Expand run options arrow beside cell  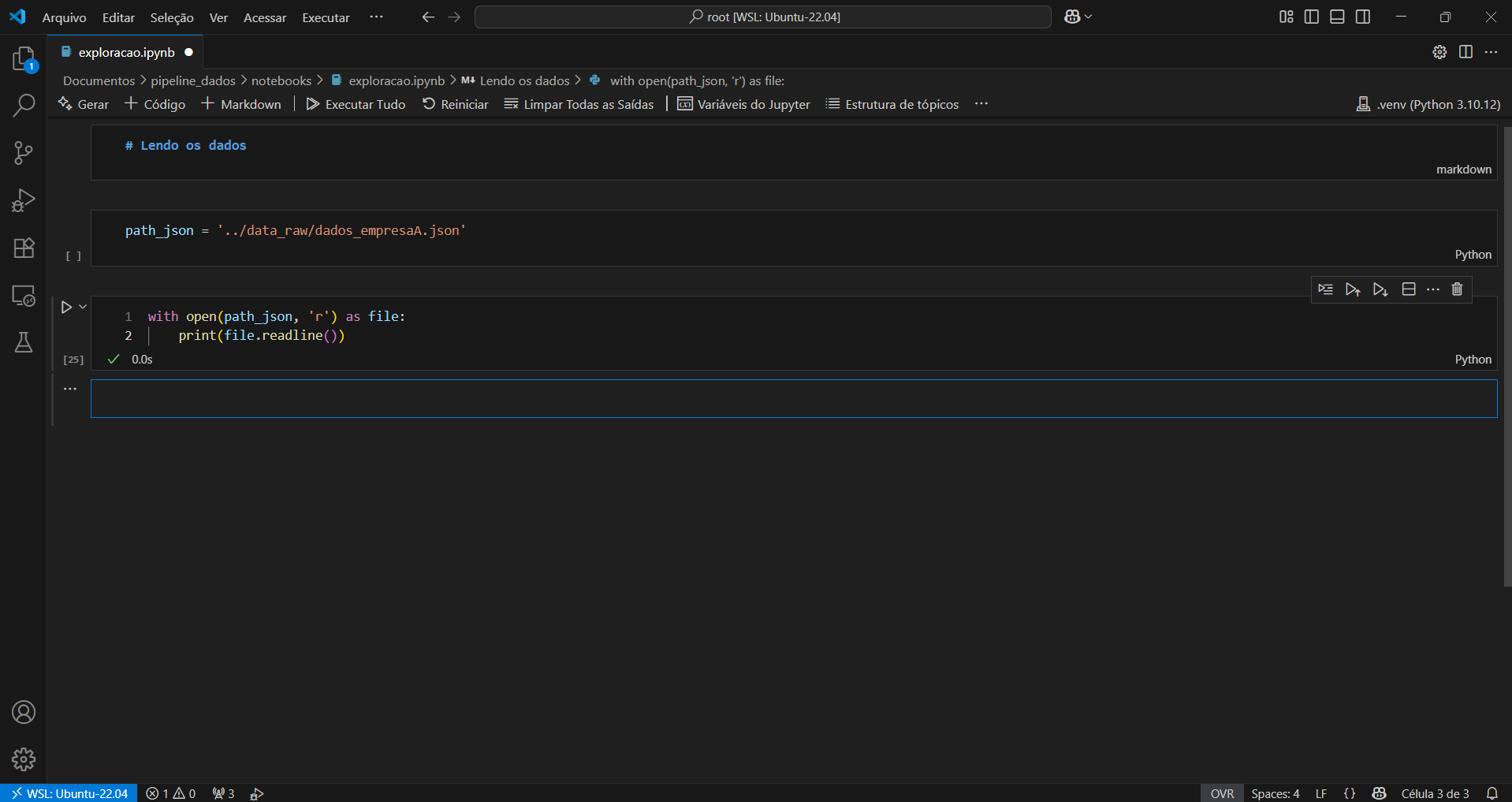82,307
